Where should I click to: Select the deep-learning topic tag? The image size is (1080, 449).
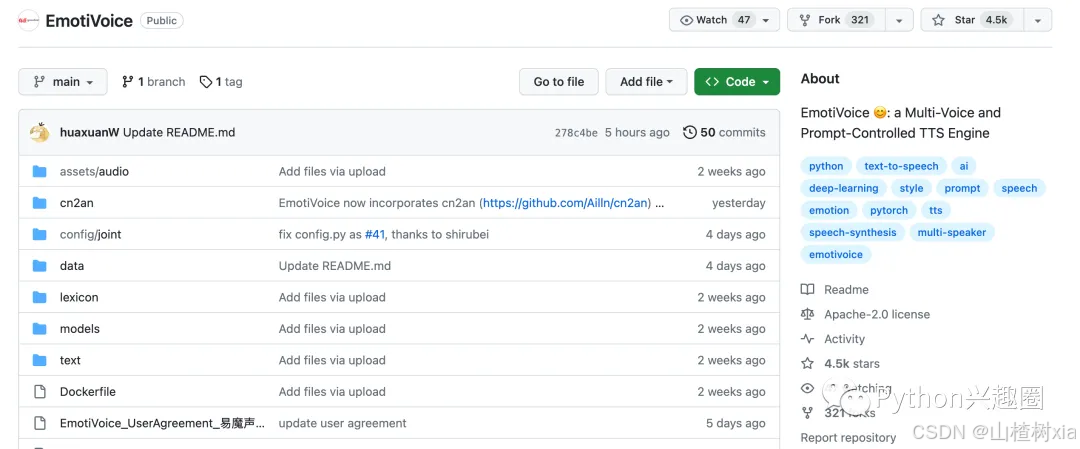[x=844, y=188]
